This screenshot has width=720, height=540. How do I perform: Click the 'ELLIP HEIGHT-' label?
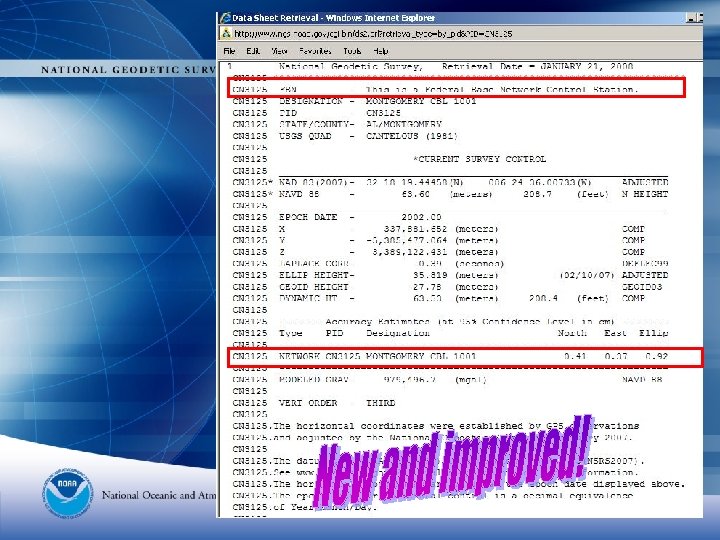tap(316, 275)
